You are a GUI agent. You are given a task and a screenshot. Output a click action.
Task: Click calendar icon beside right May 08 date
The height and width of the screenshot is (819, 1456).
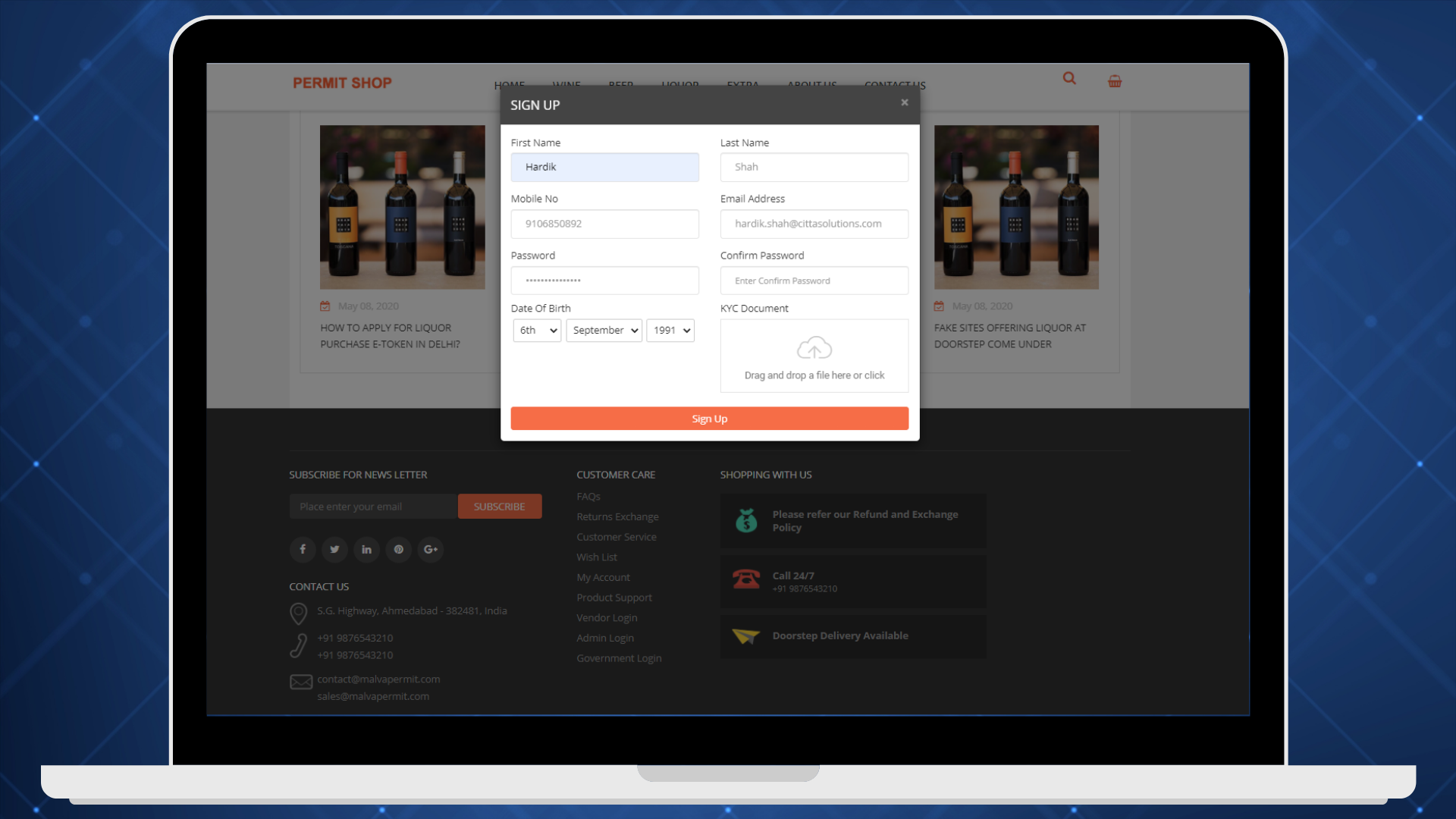939,306
